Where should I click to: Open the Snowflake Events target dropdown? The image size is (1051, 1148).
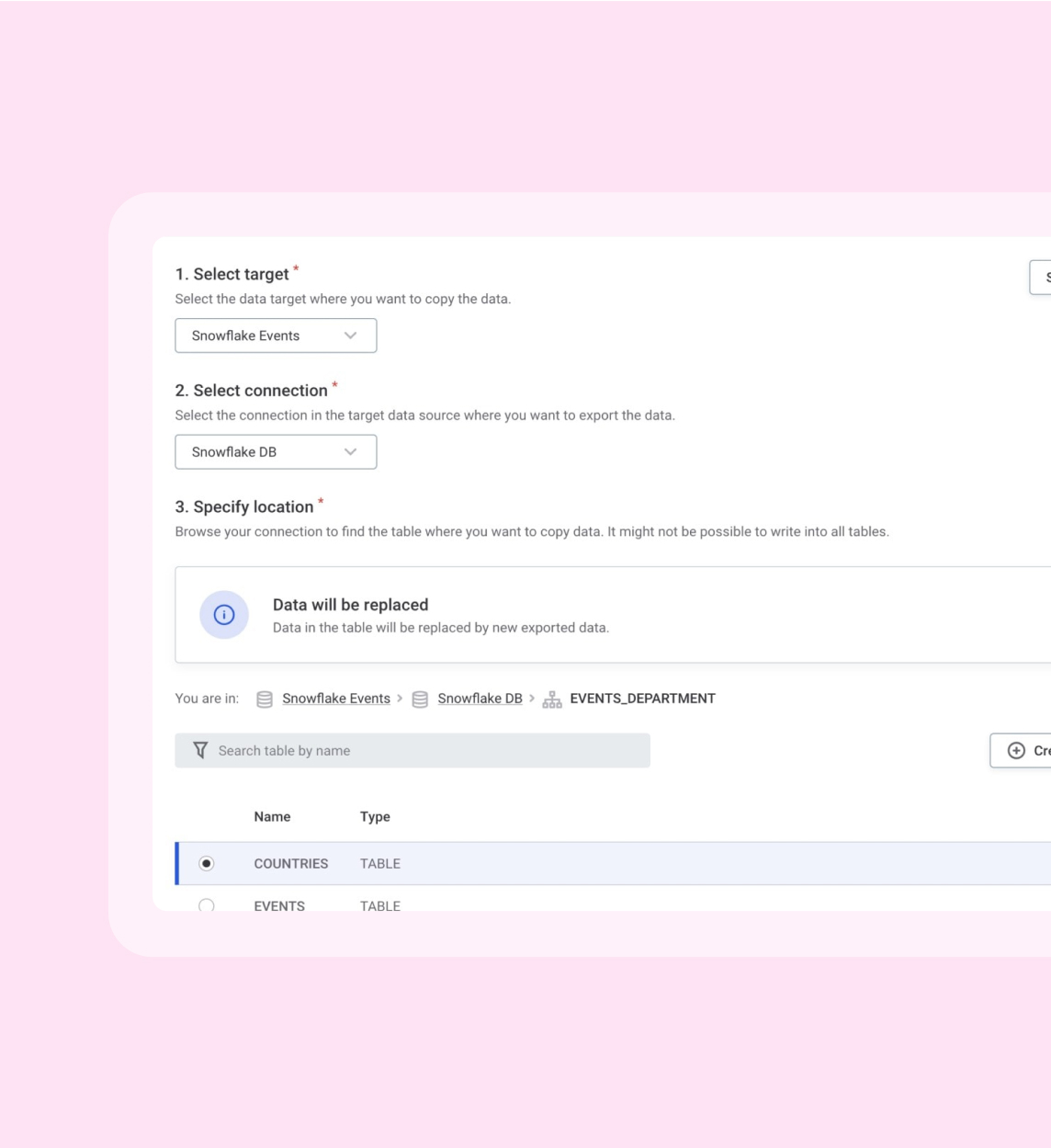click(275, 335)
